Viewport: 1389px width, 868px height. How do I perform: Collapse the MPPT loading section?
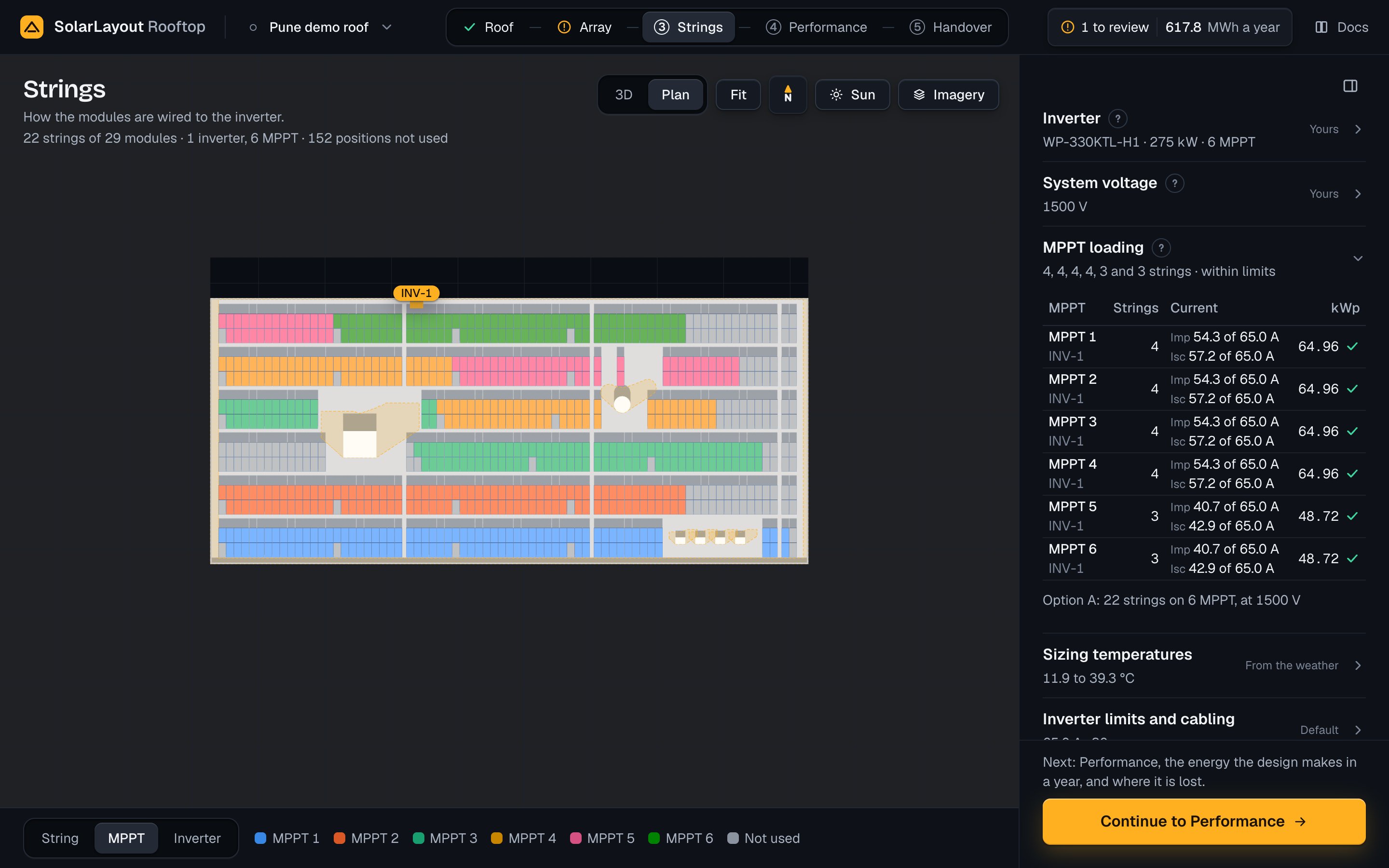coord(1358,258)
